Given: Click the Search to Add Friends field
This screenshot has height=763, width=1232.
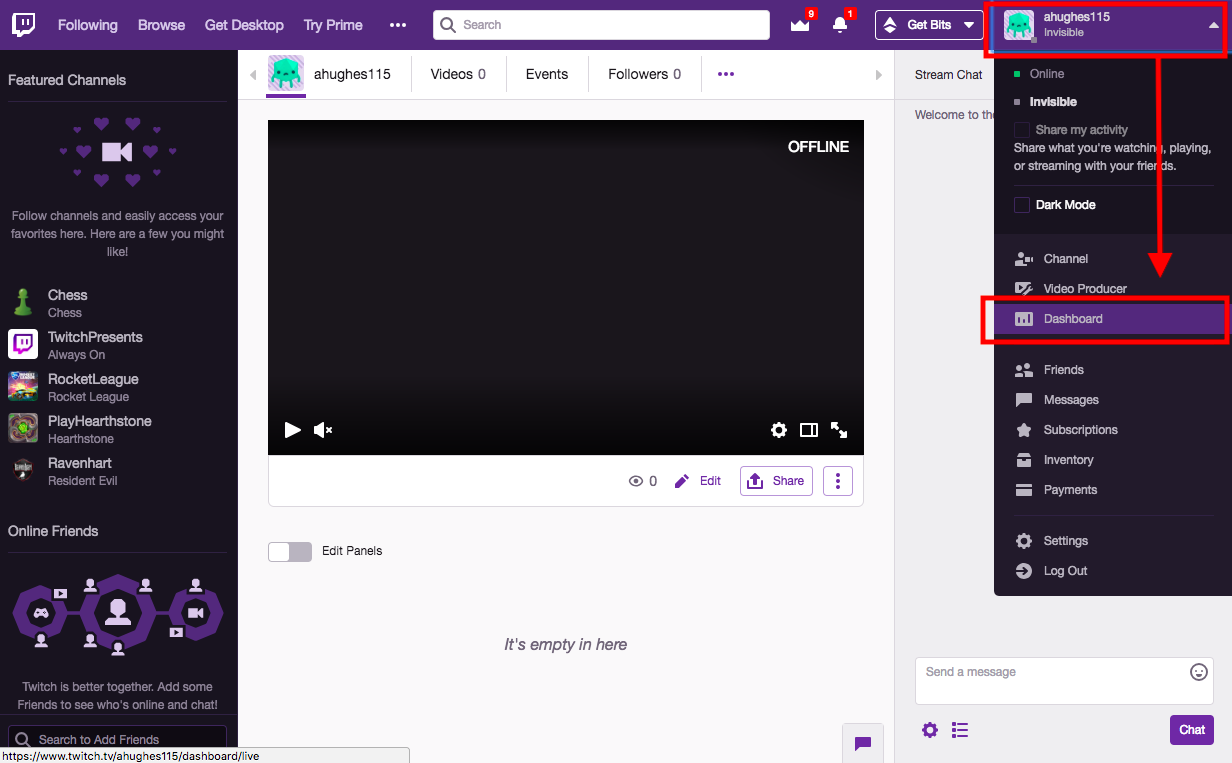Looking at the screenshot, I should point(117,740).
